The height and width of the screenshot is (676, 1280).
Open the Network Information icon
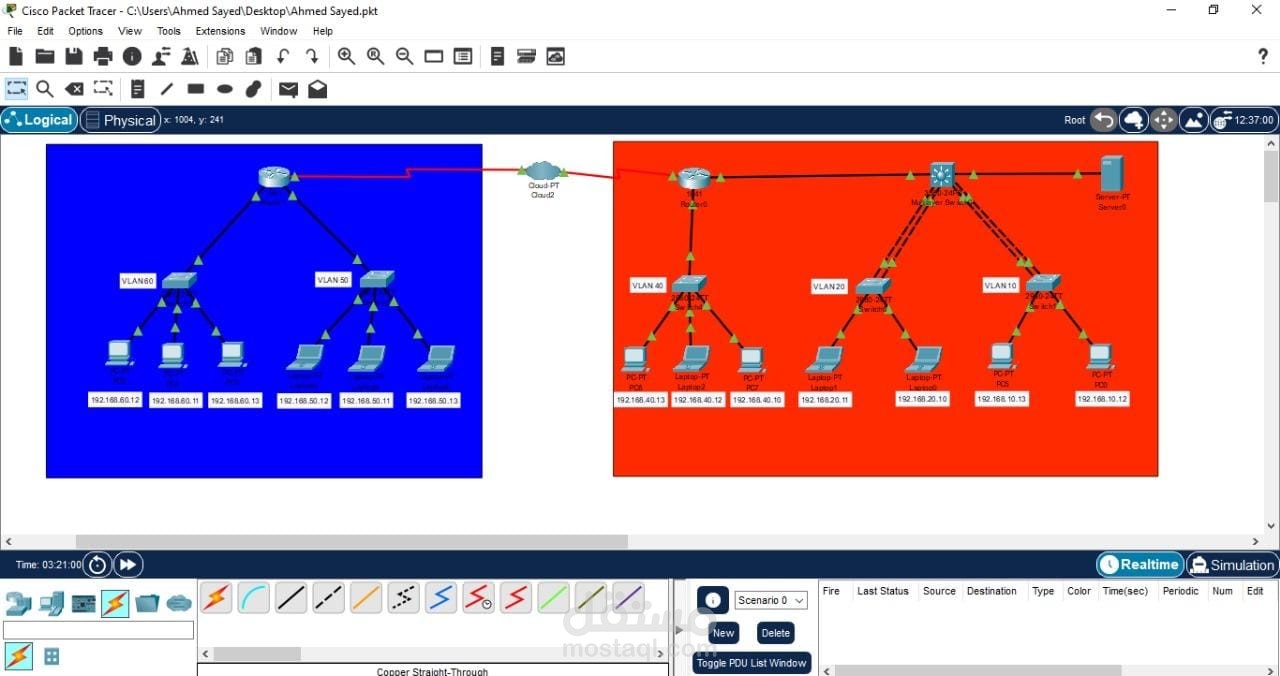coord(132,57)
